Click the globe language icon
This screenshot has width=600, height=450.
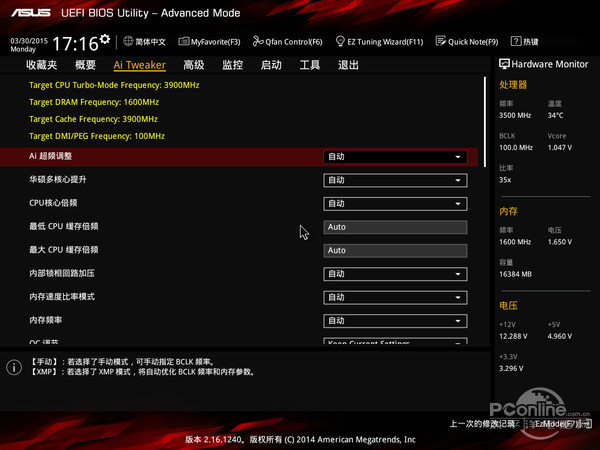pyautogui.click(x=128, y=41)
